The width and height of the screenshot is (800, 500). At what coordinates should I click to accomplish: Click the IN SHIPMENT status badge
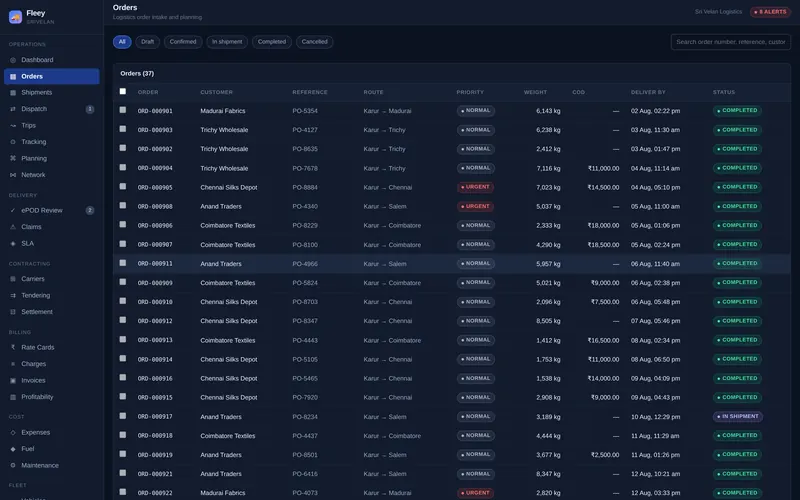tap(738, 417)
